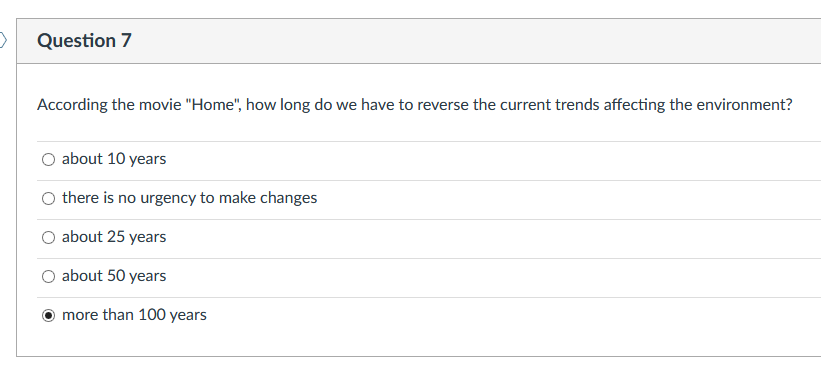Click the 'there is no urgency to make changes' text
Image resolution: width=821 pixels, height=378 pixels.
(190, 198)
